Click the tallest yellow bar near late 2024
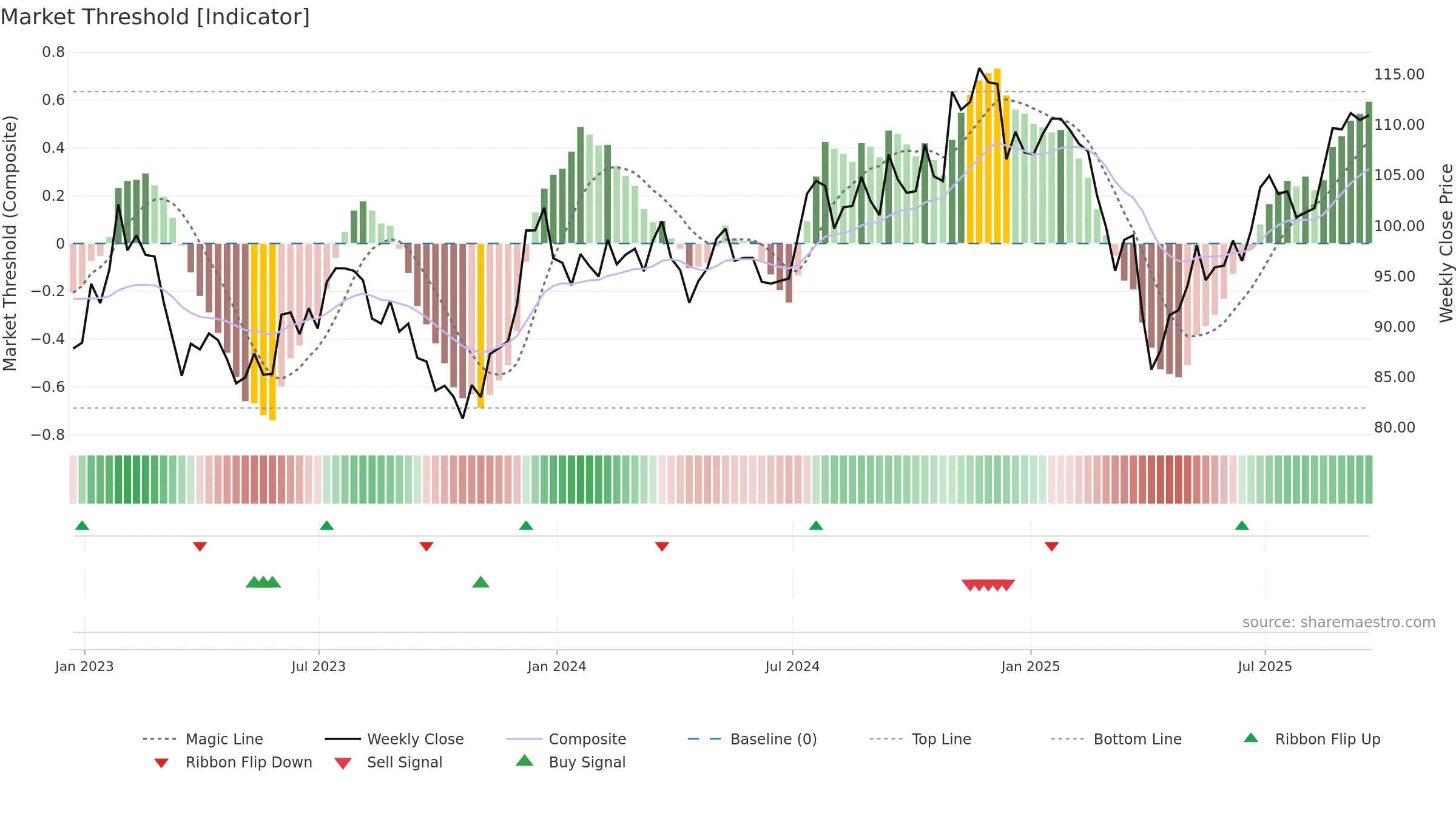The width and height of the screenshot is (1456, 819). coord(997,156)
